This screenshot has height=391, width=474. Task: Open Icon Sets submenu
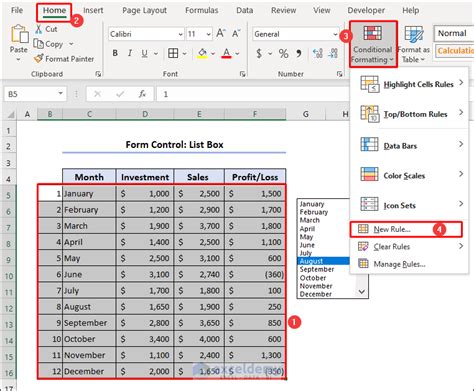pos(409,205)
